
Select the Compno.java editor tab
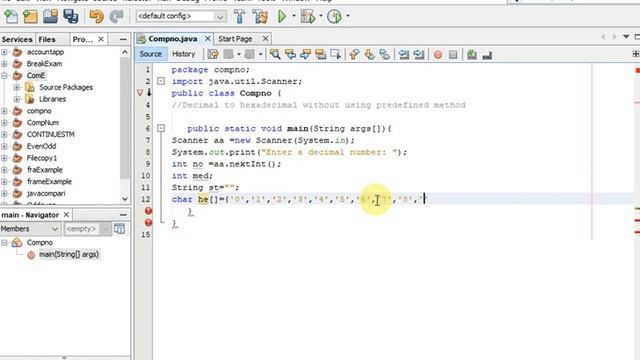(173, 39)
